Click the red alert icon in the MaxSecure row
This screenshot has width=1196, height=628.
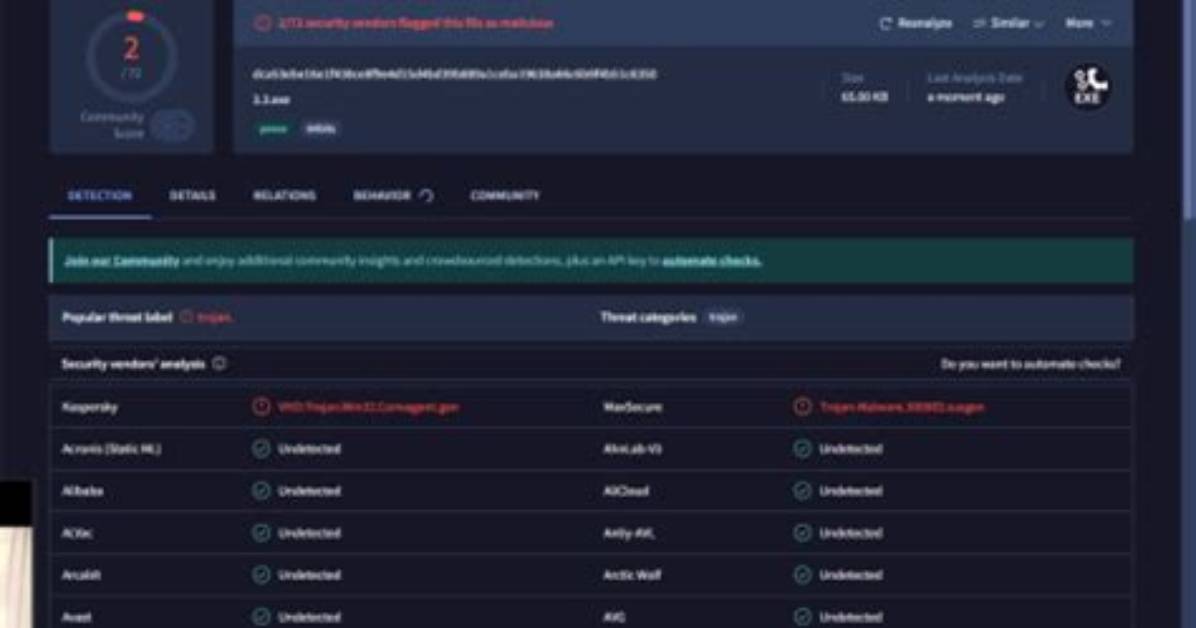[x=802, y=407]
